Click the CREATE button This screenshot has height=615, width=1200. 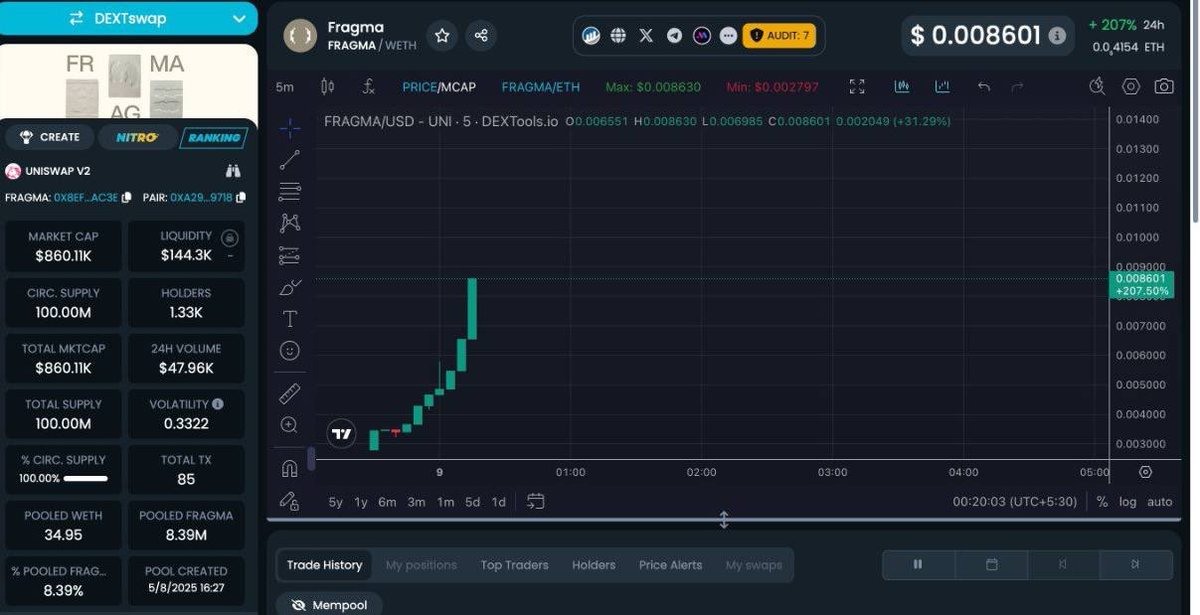pyautogui.click(x=50, y=137)
